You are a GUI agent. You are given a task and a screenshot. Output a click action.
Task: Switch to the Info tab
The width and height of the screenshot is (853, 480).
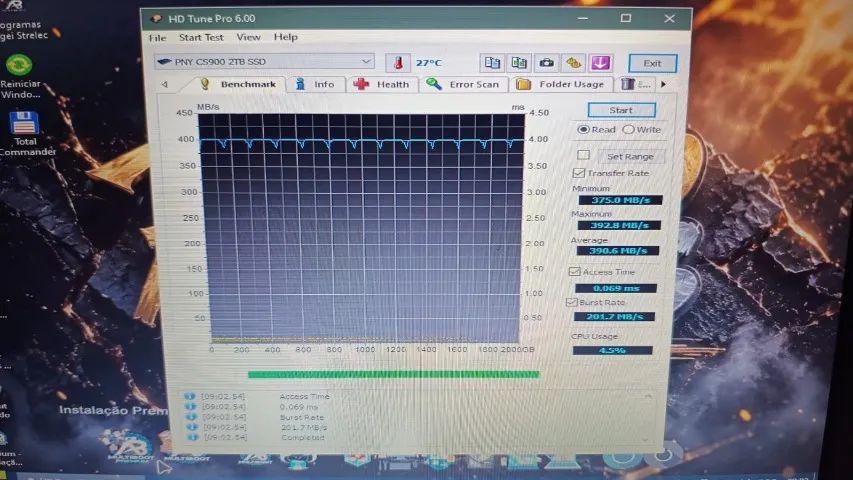316,84
